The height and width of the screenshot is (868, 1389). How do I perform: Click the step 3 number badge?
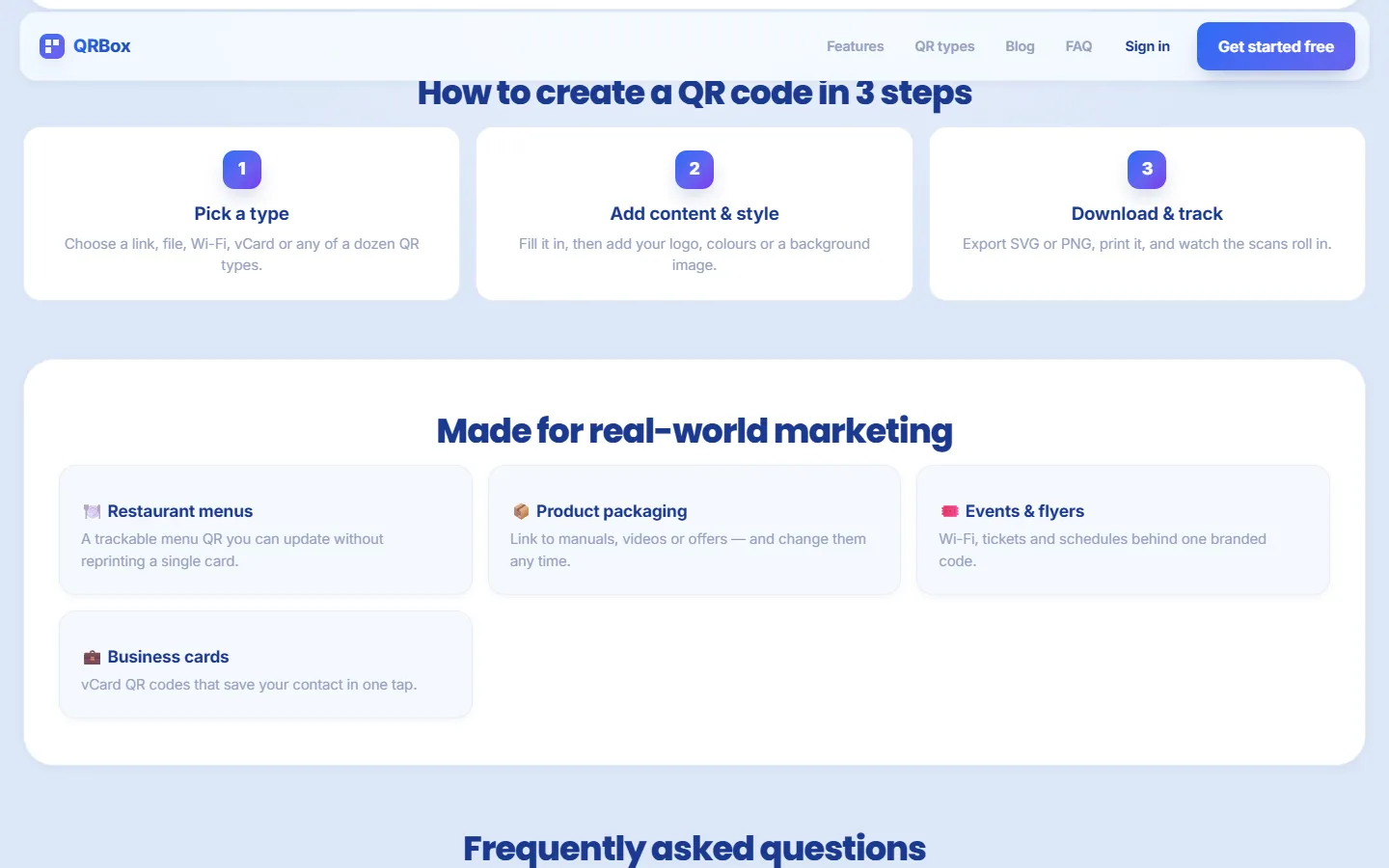[1147, 170]
